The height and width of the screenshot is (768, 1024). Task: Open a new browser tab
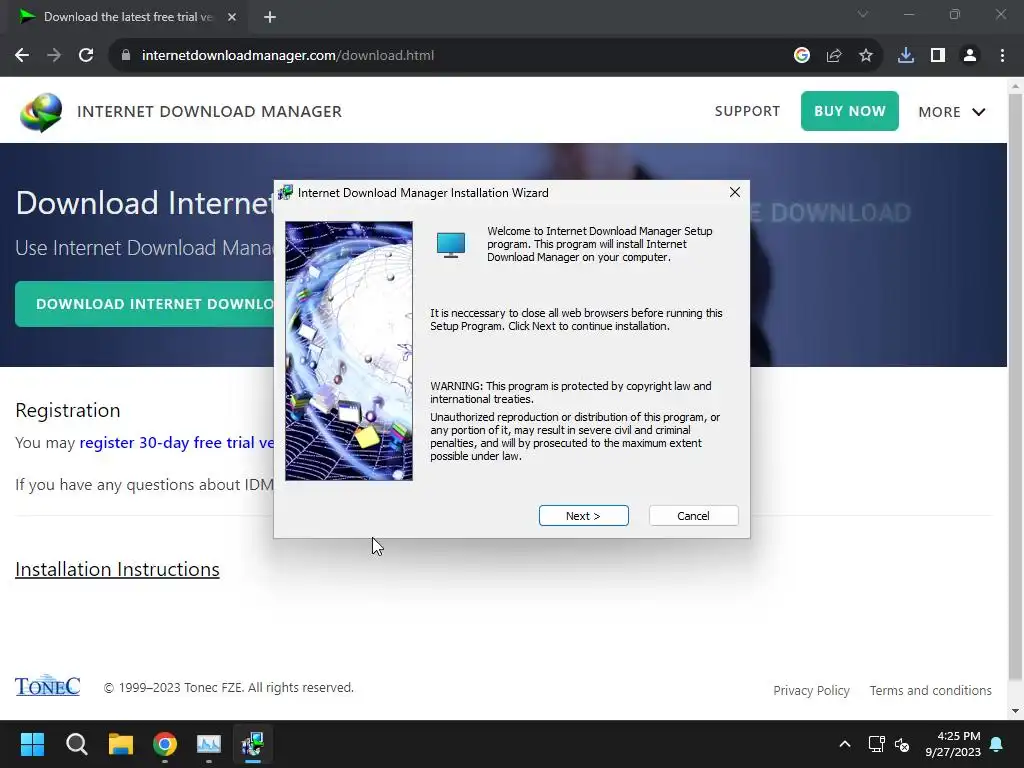270,17
